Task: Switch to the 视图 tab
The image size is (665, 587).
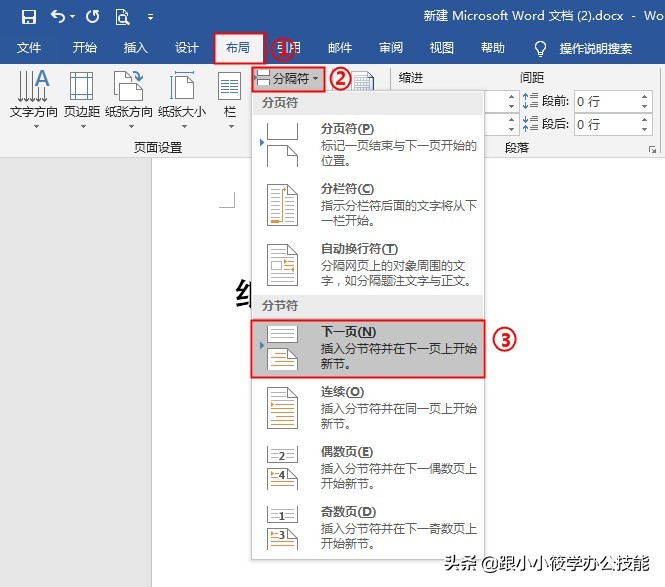Action: 441,48
